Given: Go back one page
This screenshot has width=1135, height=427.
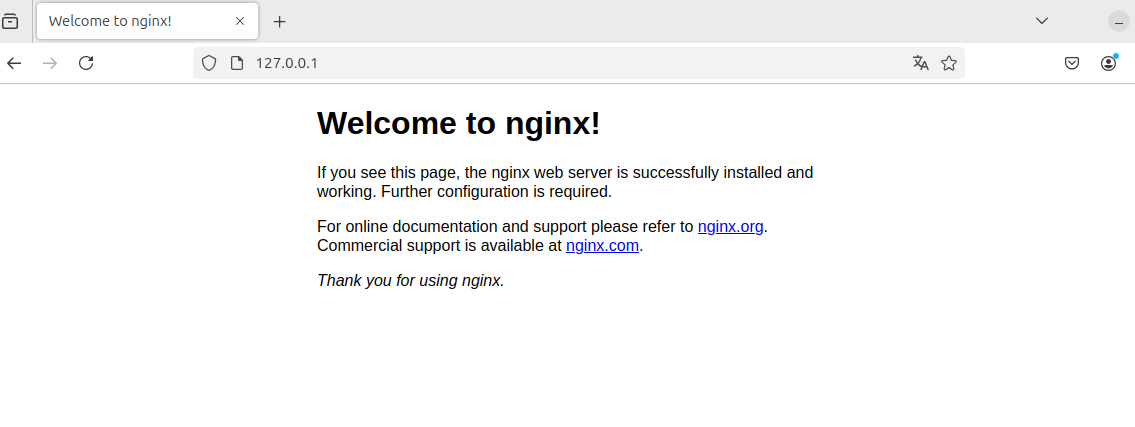Looking at the screenshot, I should [x=14, y=63].
